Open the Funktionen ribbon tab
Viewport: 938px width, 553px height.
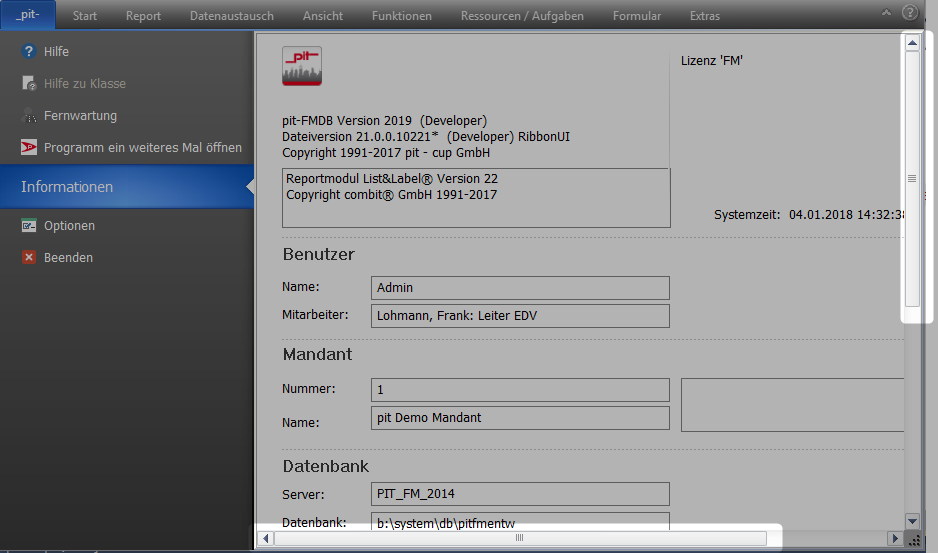pyautogui.click(x=401, y=16)
